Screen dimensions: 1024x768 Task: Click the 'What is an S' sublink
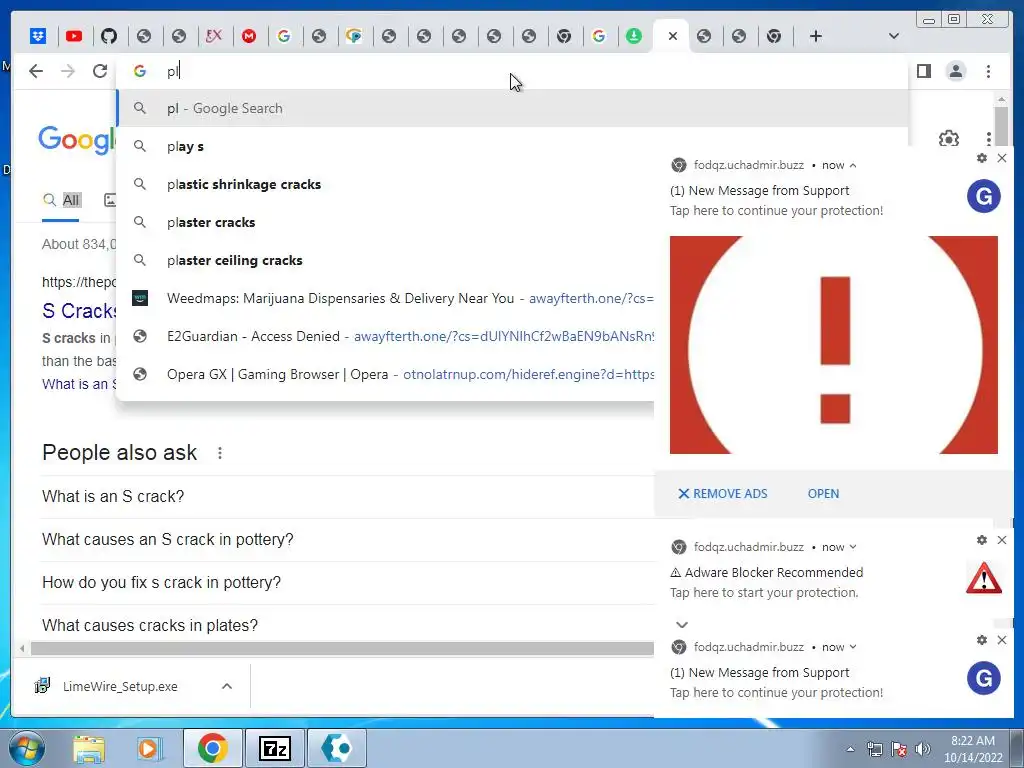click(79, 384)
